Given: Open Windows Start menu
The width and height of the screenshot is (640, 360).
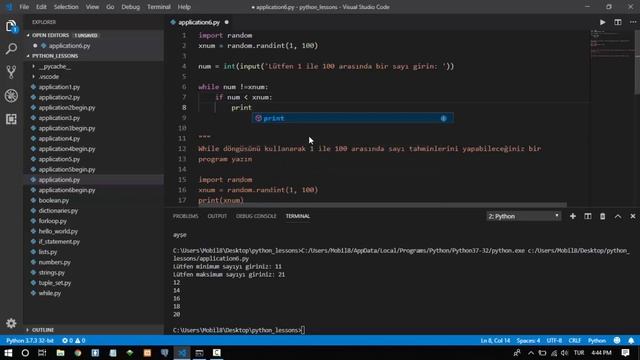Looking at the screenshot, I should [8, 353].
